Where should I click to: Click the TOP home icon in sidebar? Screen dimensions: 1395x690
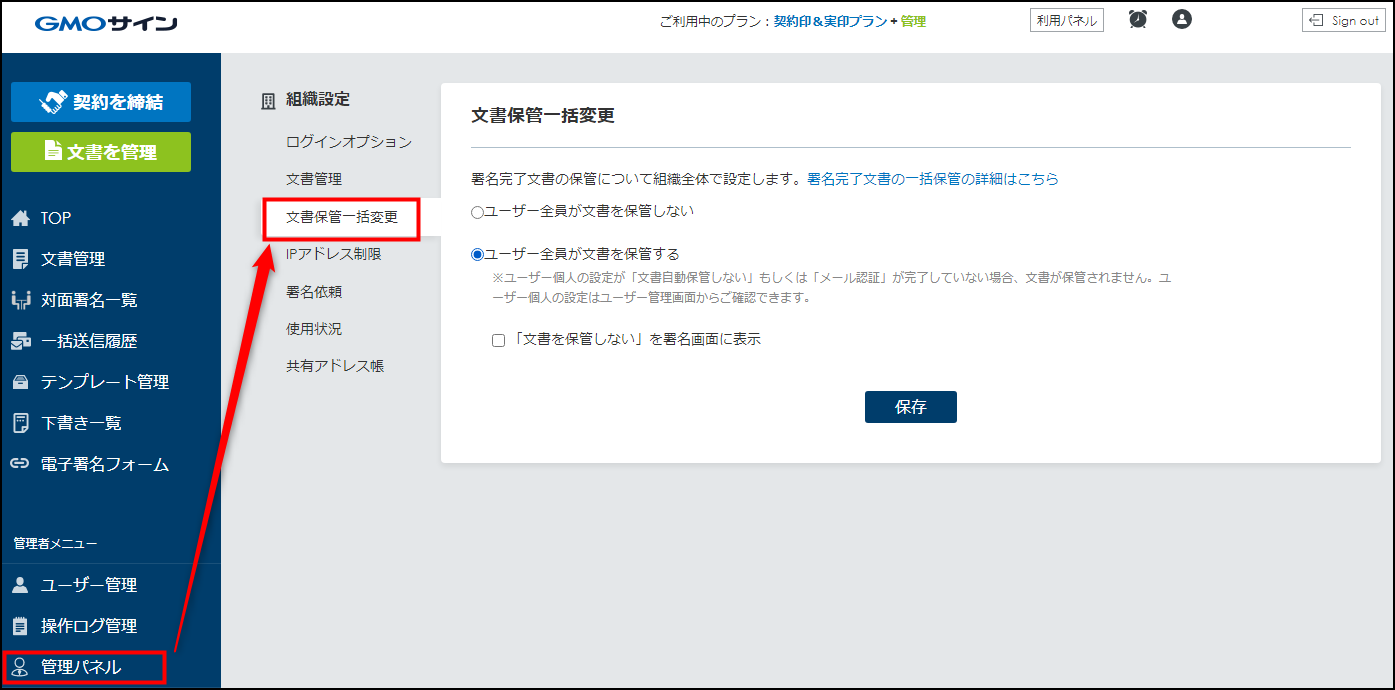(x=20, y=218)
